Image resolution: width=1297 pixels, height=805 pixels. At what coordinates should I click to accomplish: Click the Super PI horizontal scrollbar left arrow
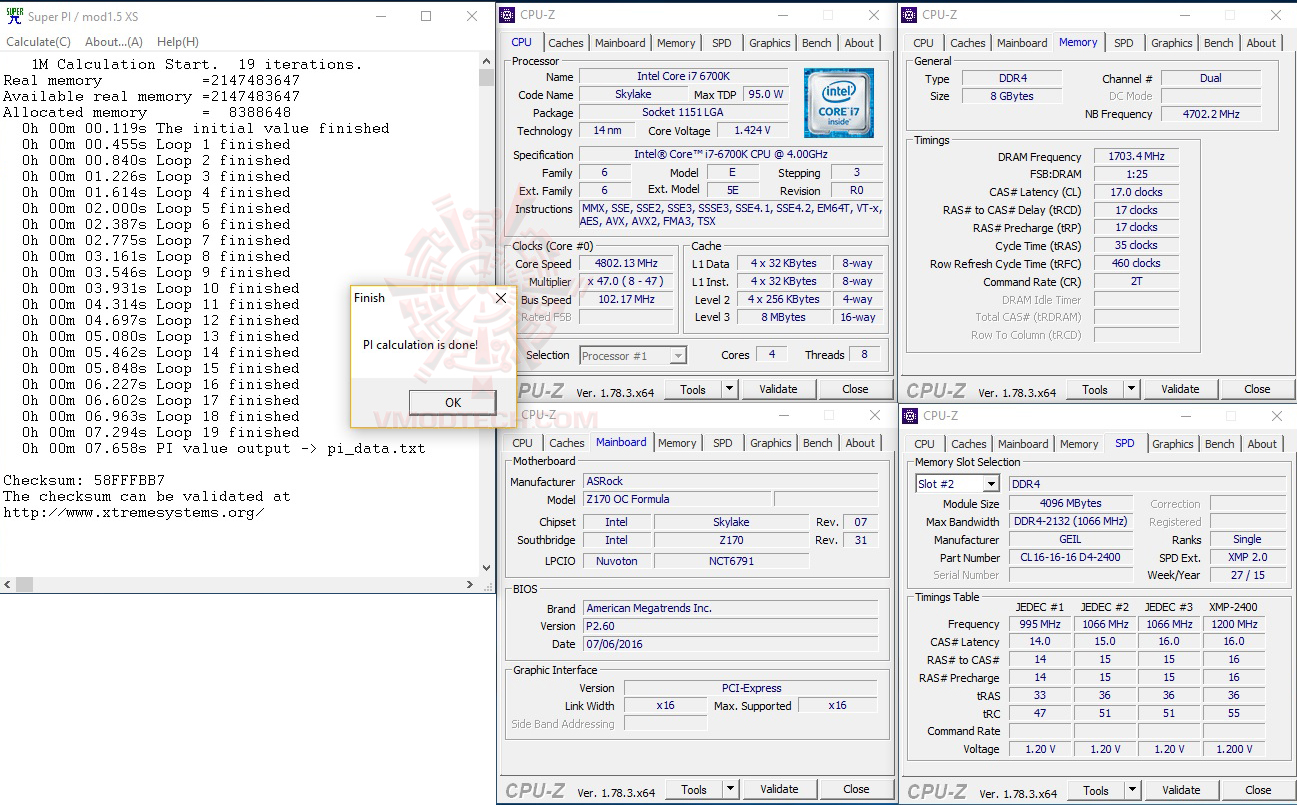click(x=8, y=584)
